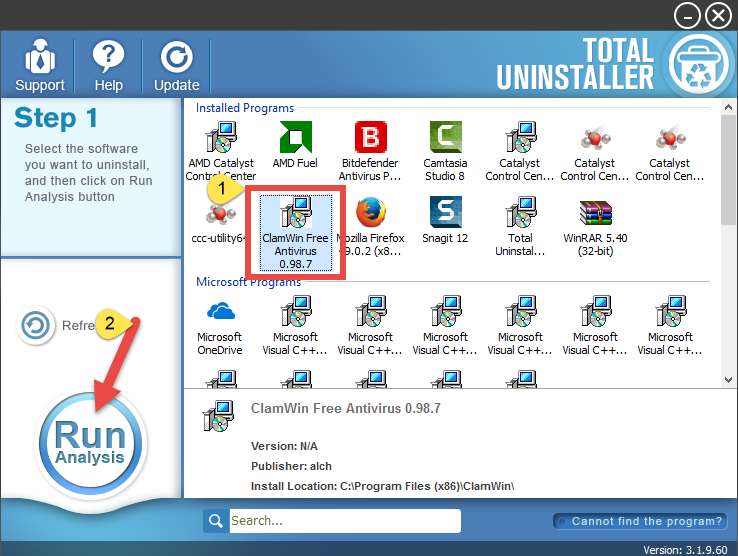The image size is (738, 556).
Task: Click the magnifier search icon
Action: [216, 521]
